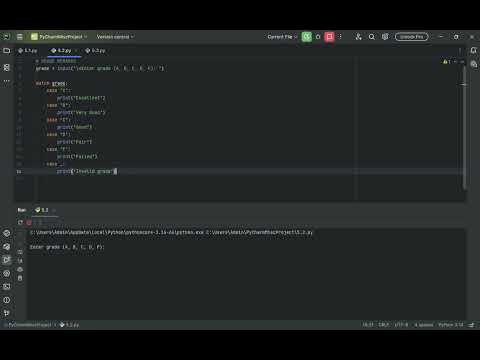The width and height of the screenshot is (480, 360).
Task: Open the Notifications bell icon
Action: point(473,50)
